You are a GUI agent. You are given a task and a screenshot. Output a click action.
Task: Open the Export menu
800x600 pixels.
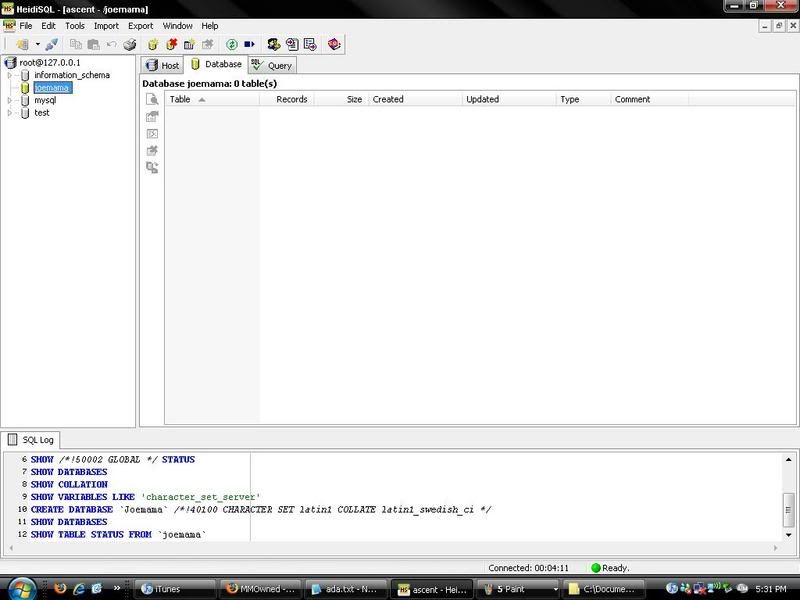(x=140, y=26)
